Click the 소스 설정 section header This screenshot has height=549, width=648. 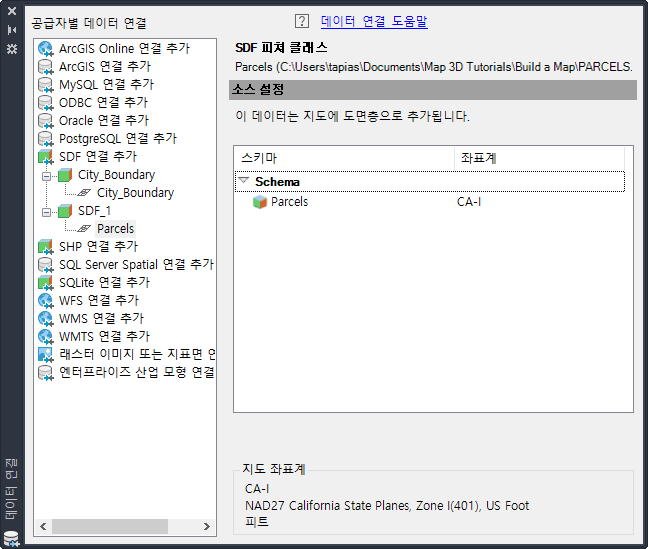[433, 90]
